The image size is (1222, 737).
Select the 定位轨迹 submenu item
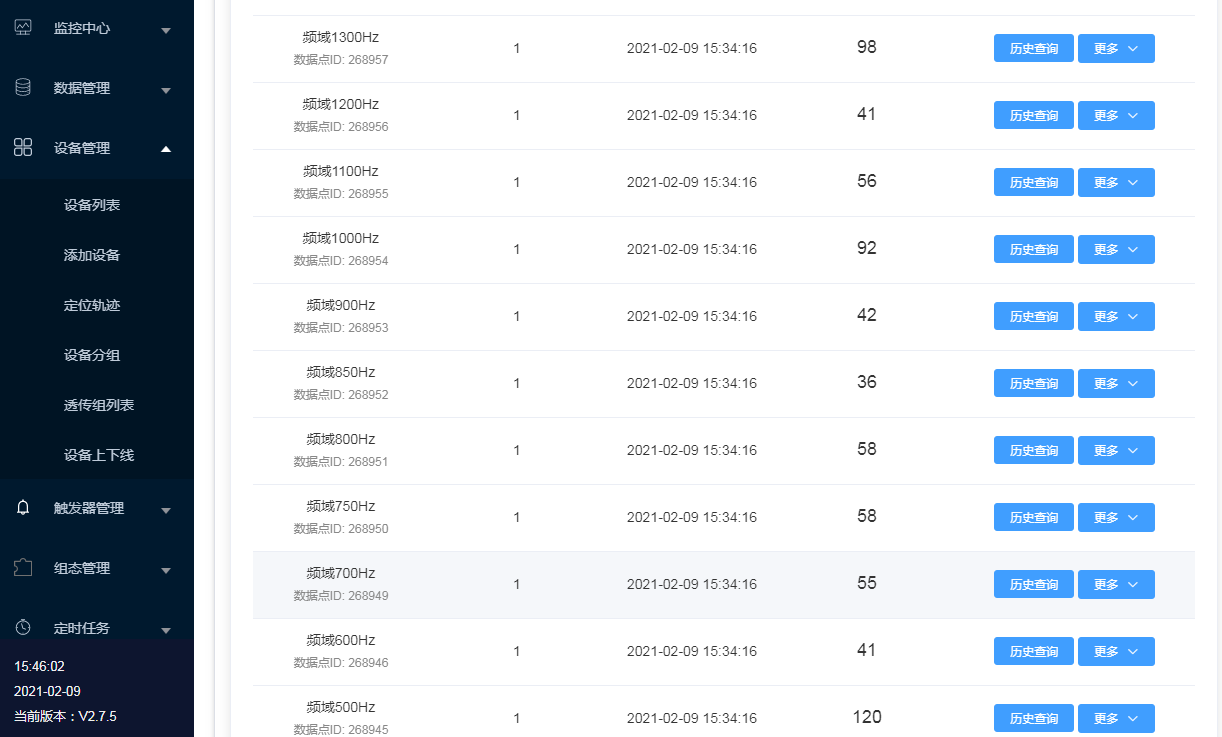(x=92, y=305)
